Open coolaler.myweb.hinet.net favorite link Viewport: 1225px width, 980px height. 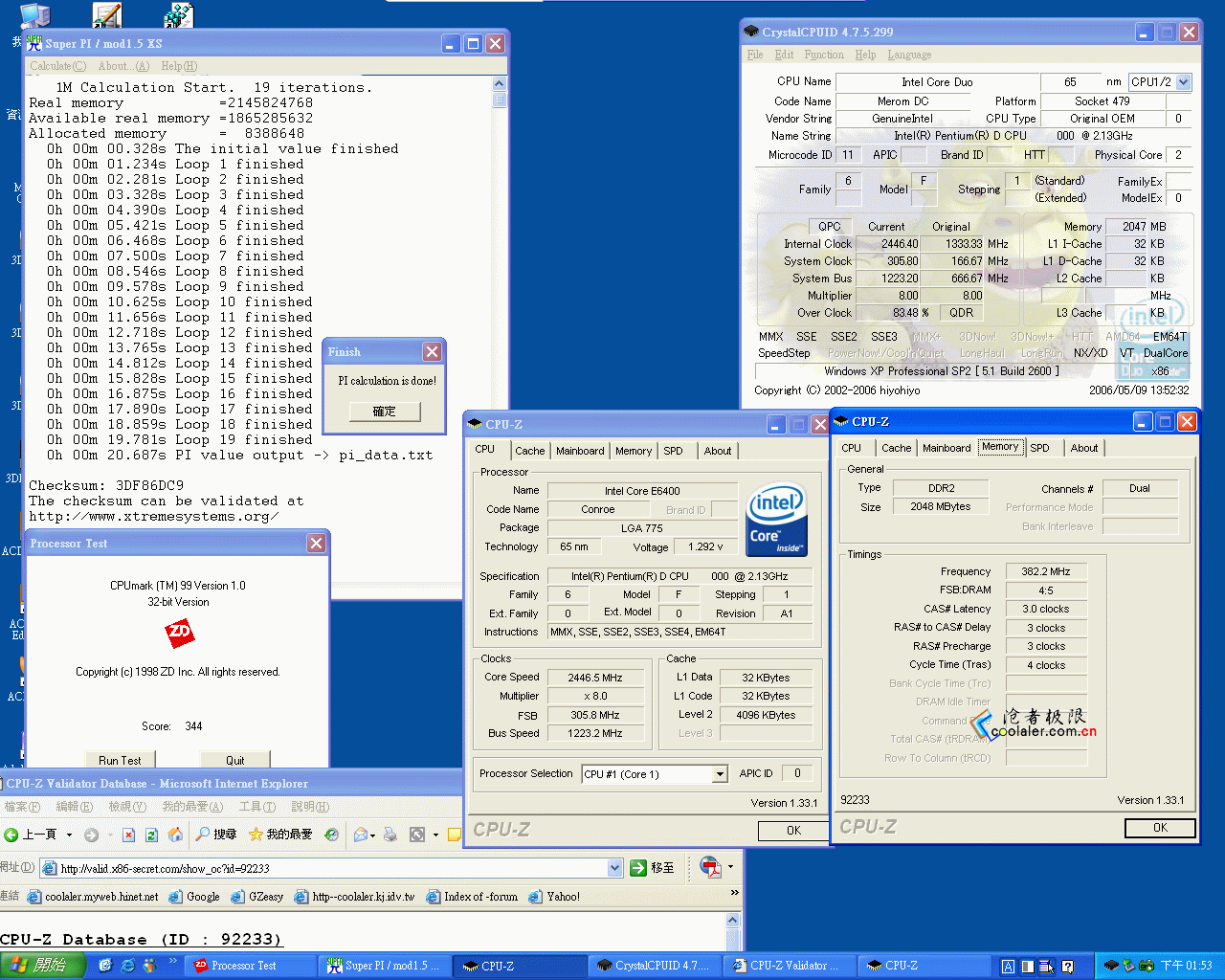coord(94,897)
